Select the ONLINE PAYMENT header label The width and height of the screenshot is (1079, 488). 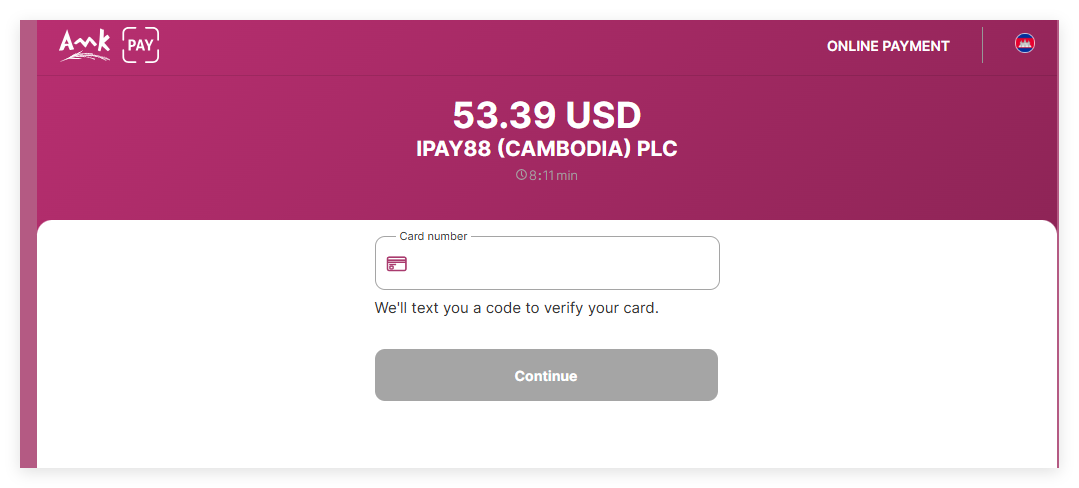[888, 46]
